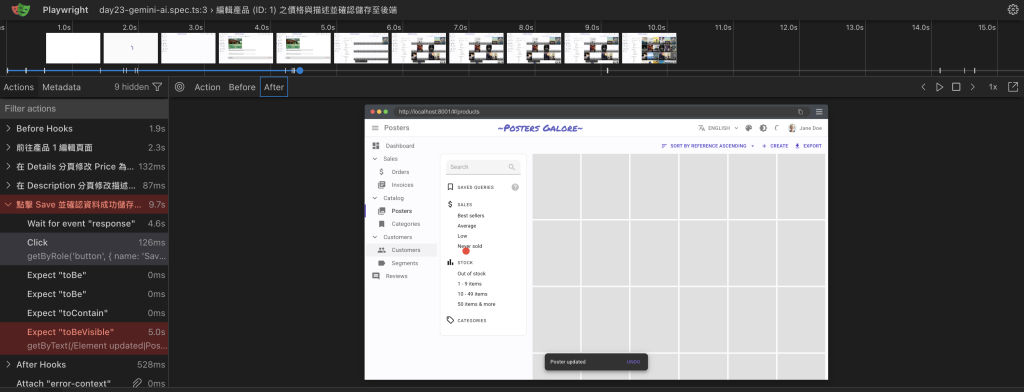
Task: Expand the Details 分頁修改 Price step
Action: [8, 167]
